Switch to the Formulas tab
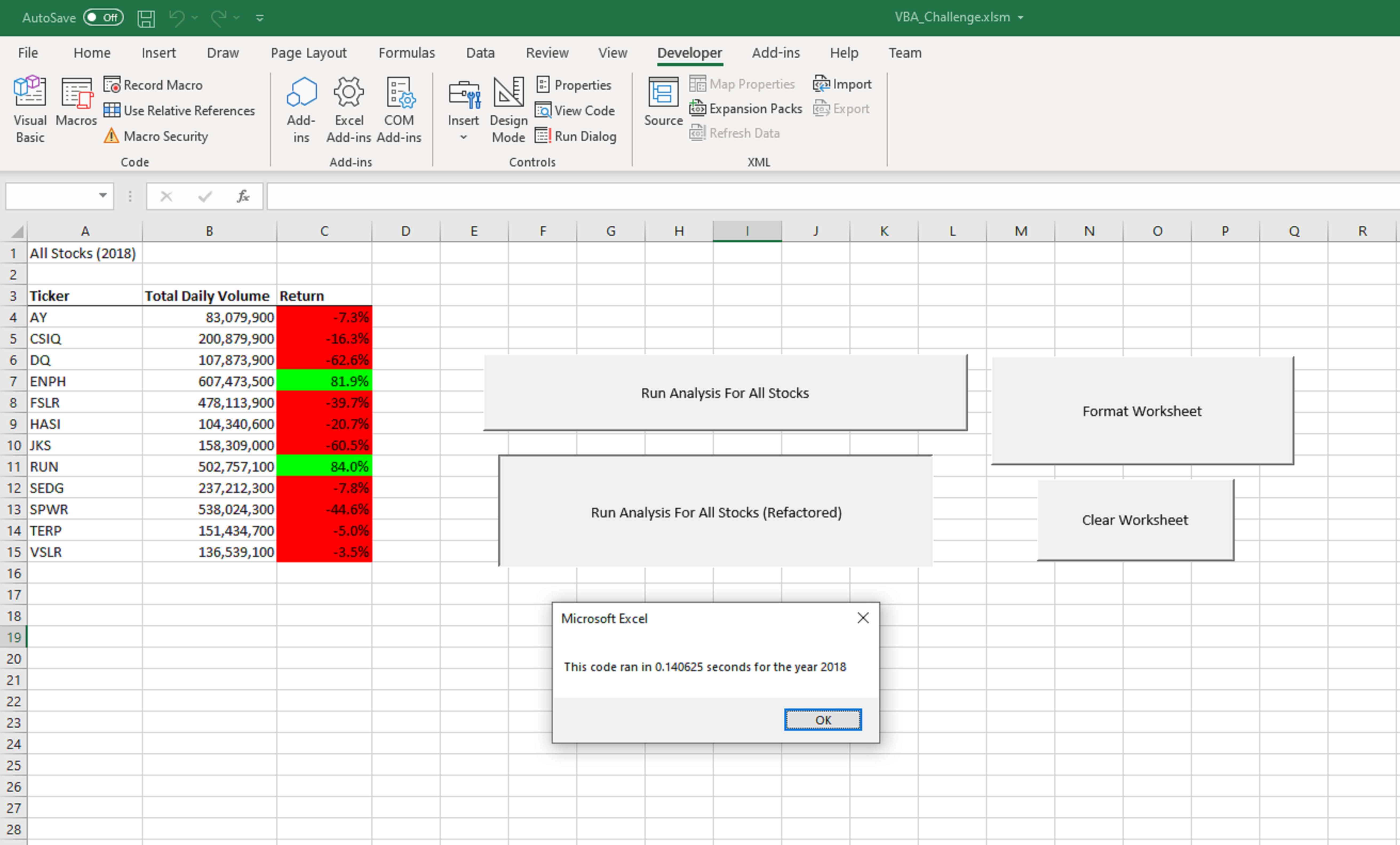 [407, 53]
